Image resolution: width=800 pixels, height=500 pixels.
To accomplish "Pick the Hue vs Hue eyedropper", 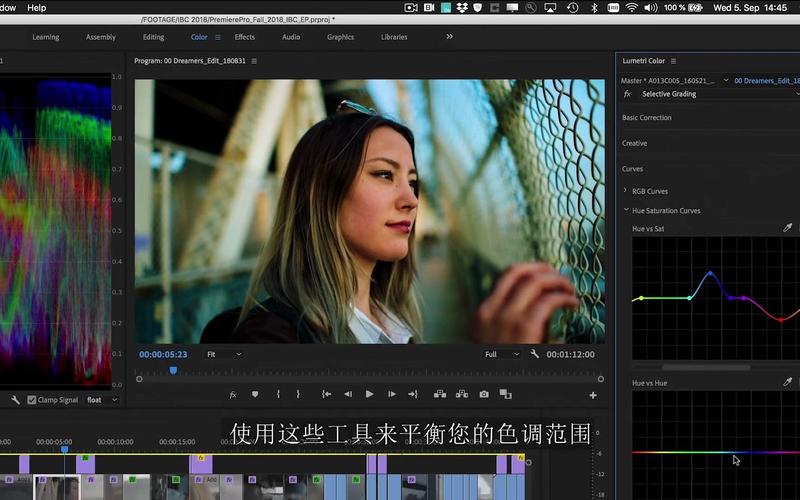I will (x=788, y=382).
